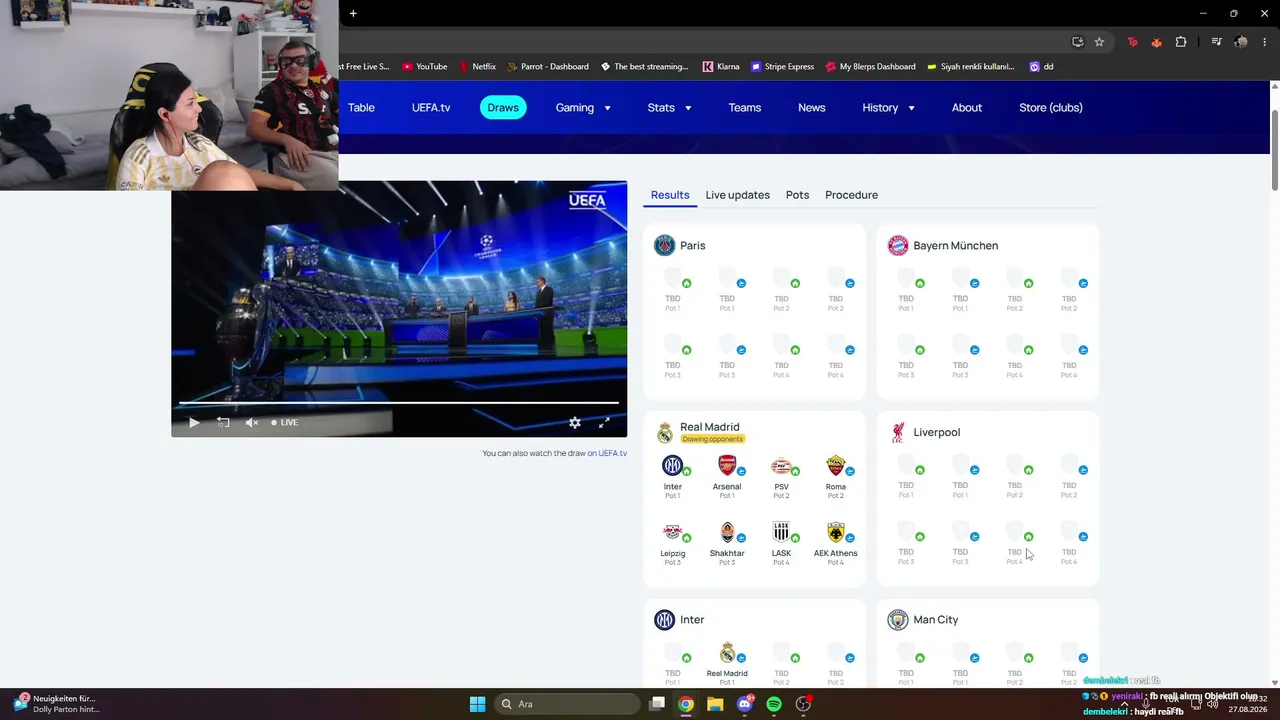
Task: Click the Man City crest
Action: point(898,620)
